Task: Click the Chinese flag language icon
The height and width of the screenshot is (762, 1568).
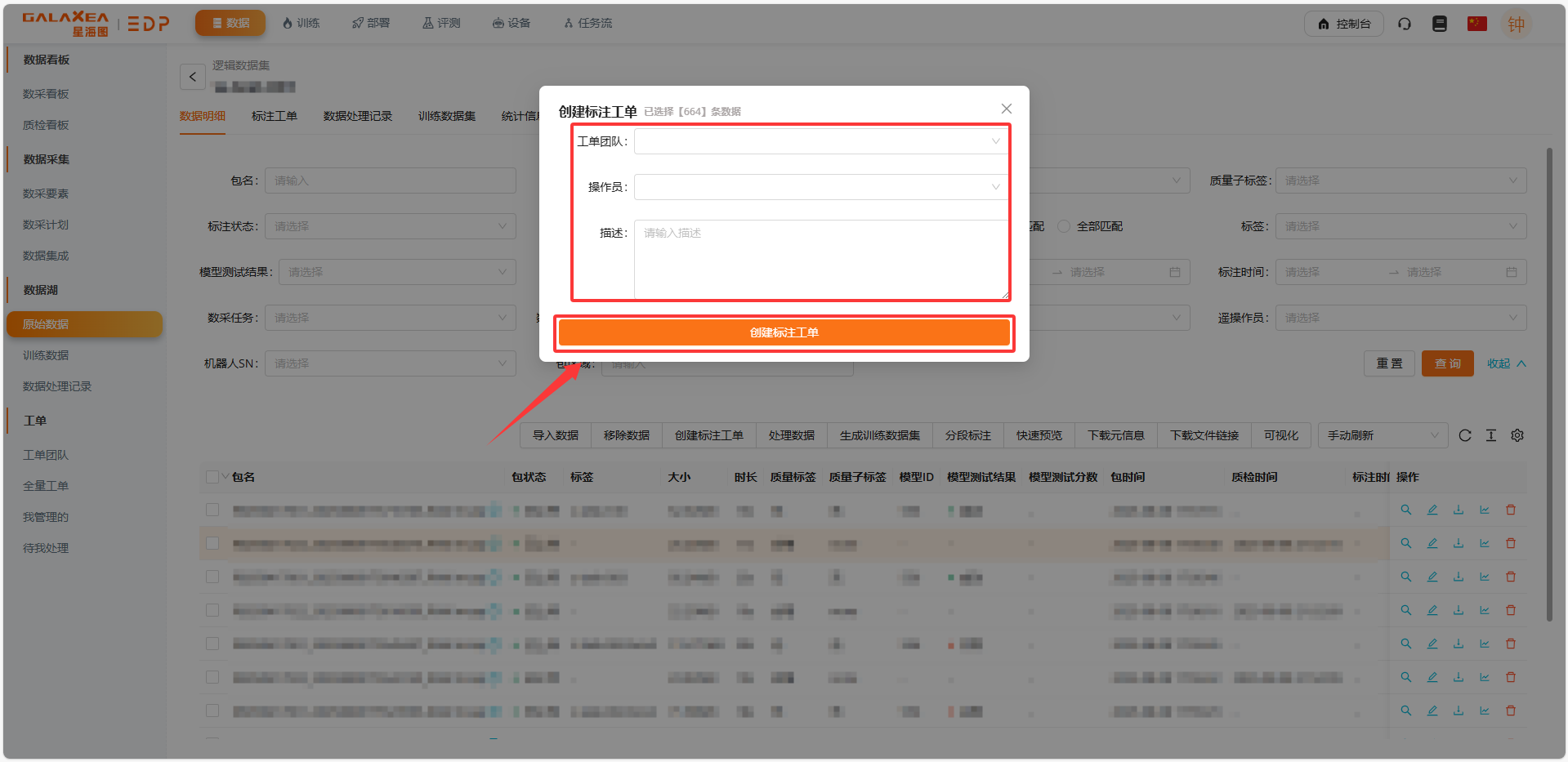Action: pos(1476,24)
